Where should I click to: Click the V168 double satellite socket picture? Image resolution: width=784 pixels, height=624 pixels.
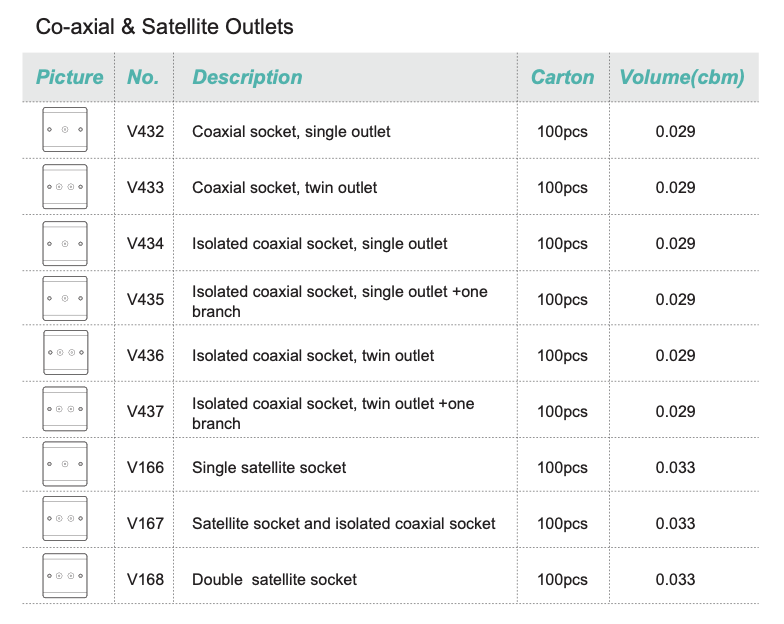coord(65,576)
